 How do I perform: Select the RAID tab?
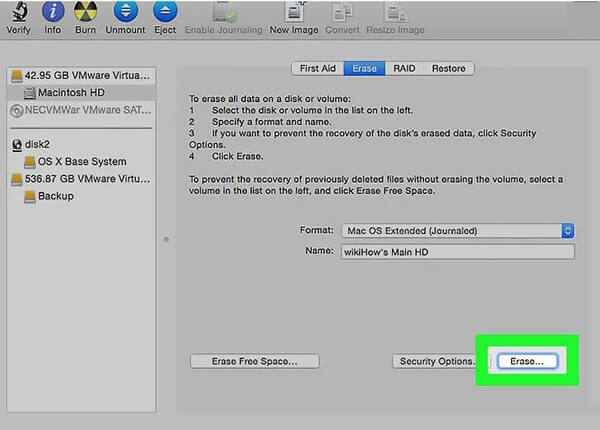pyautogui.click(x=404, y=69)
